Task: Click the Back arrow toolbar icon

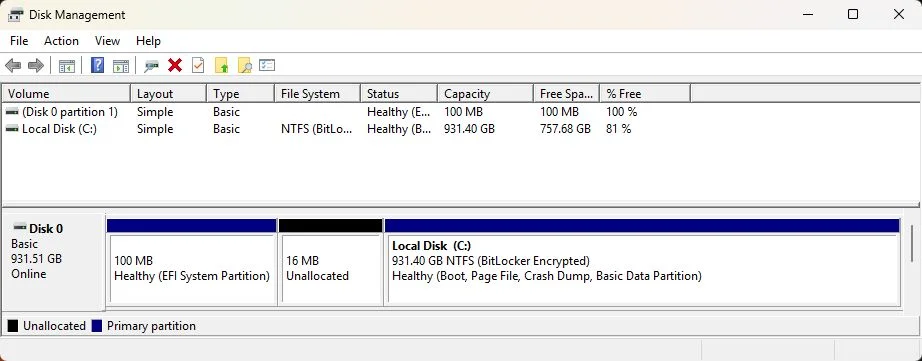Action: point(14,65)
